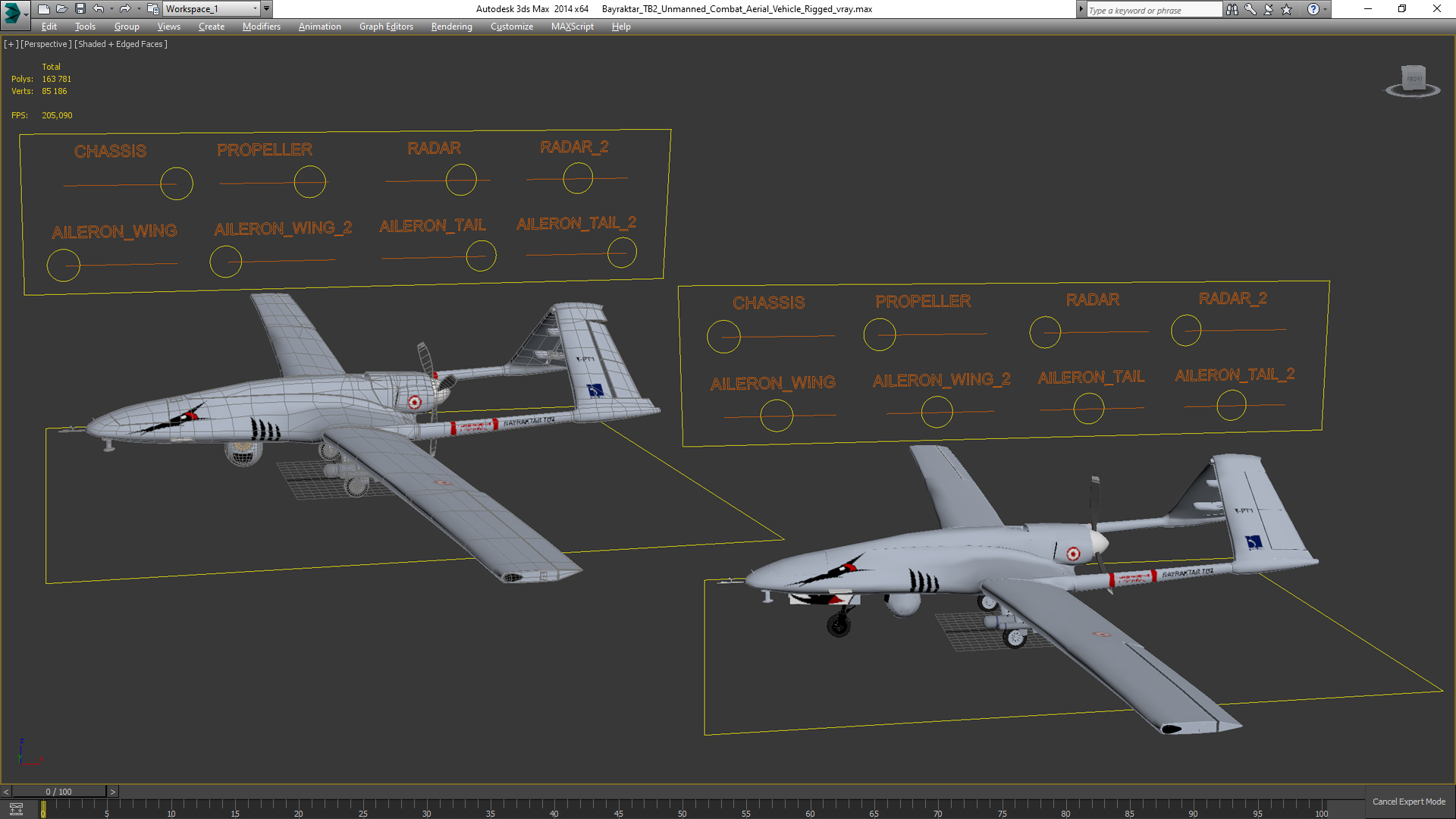The image size is (1456, 819).
Task: Click the PROPELLER slider circle in left rig panel
Action: tap(309, 182)
